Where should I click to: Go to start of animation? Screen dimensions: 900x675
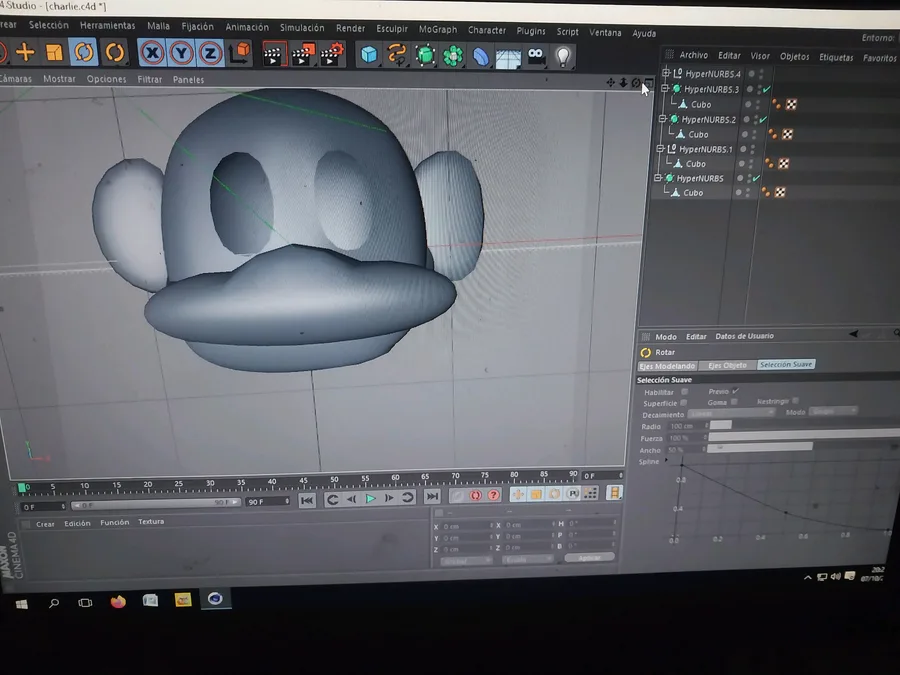tap(307, 500)
